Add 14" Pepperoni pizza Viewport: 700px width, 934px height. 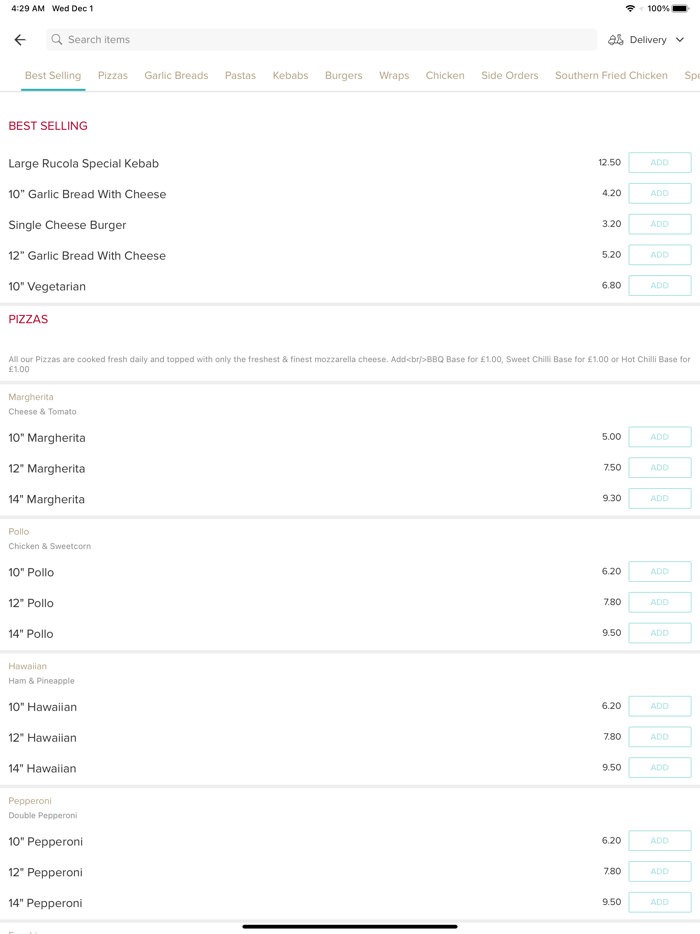click(x=659, y=902)
